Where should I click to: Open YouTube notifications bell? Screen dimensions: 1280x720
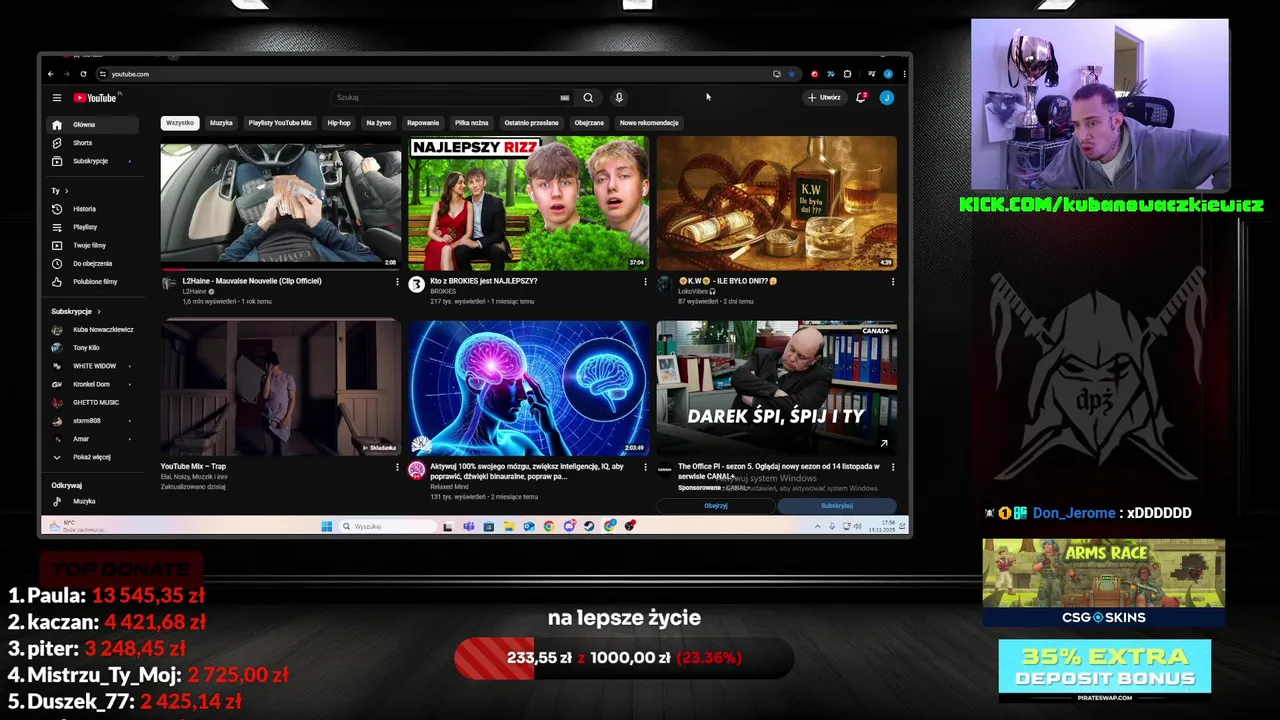tap(861, 98)
